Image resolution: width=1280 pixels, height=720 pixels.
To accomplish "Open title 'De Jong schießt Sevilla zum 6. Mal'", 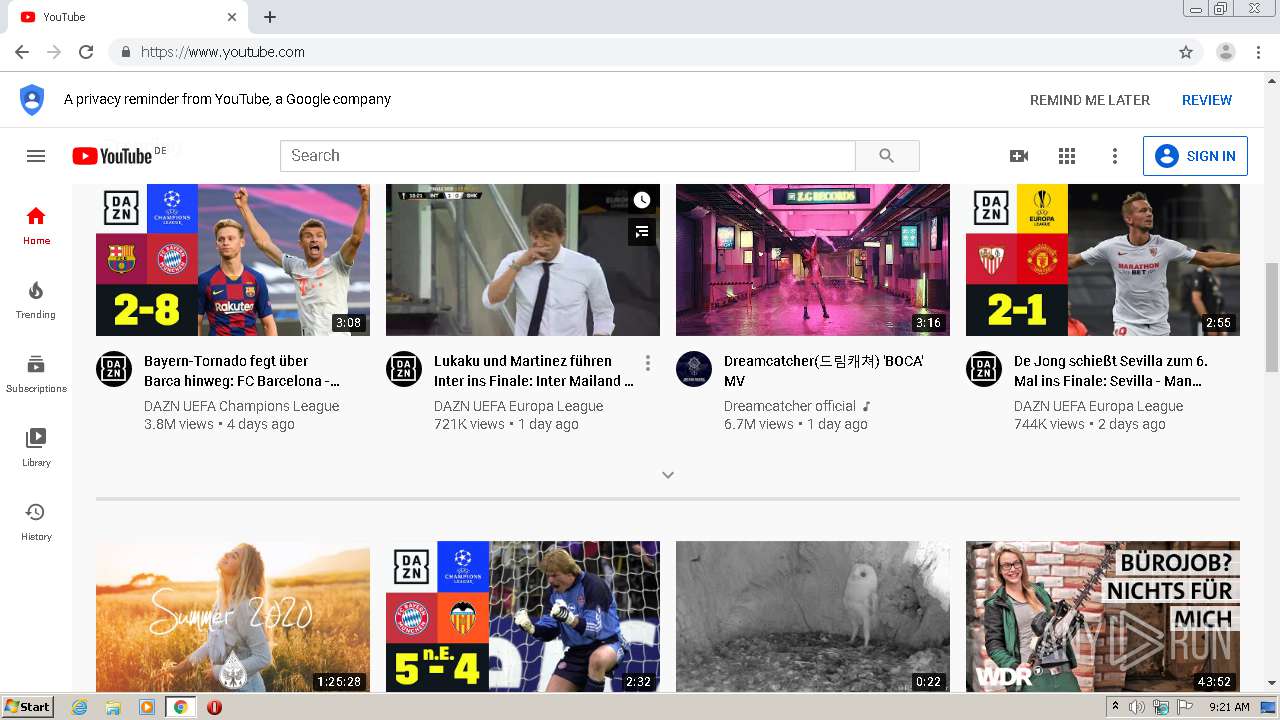I will (x=1111, y=371).
